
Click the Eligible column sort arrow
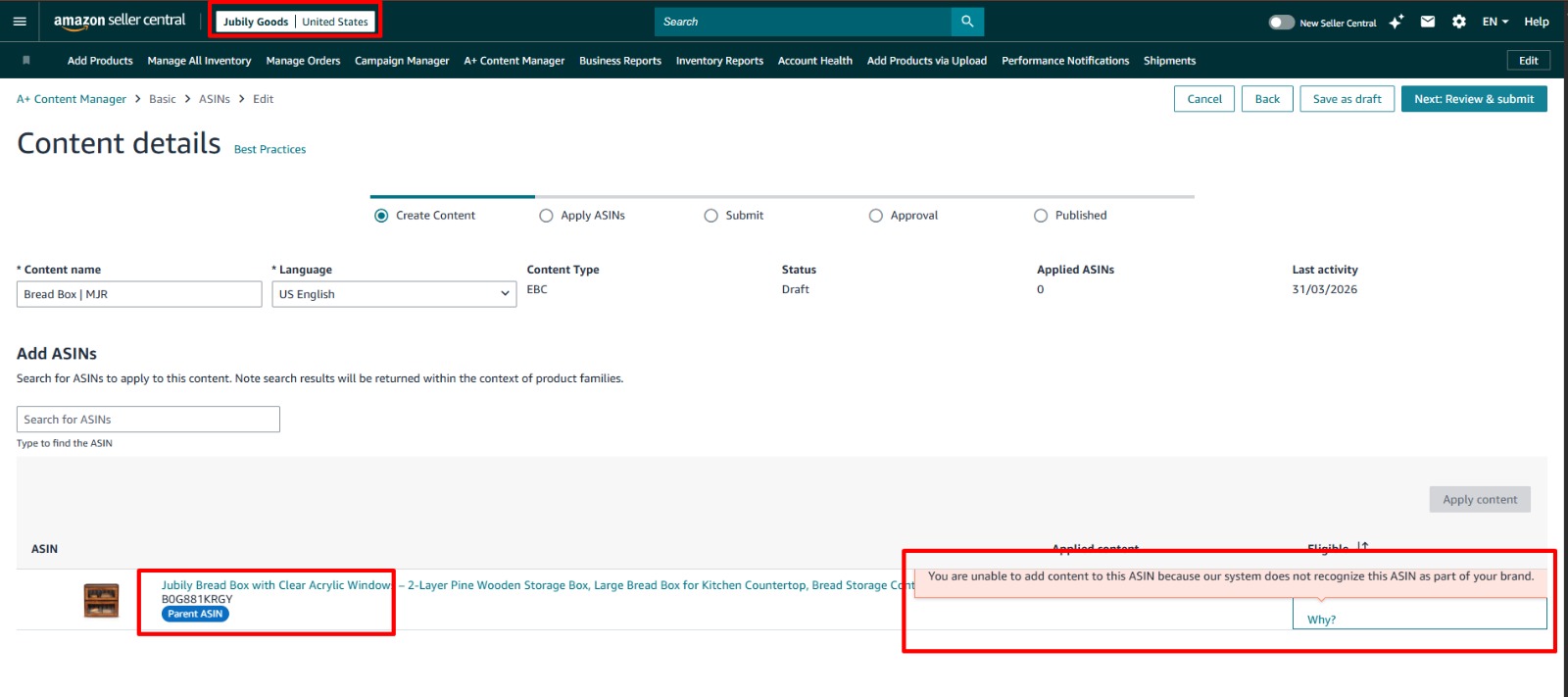[1363, 547]
